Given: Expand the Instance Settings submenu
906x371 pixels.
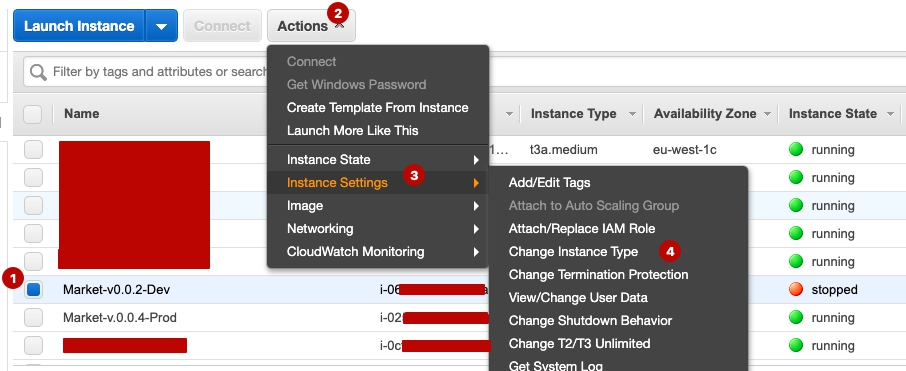Looking at the screenshot, I should (378, 183).
